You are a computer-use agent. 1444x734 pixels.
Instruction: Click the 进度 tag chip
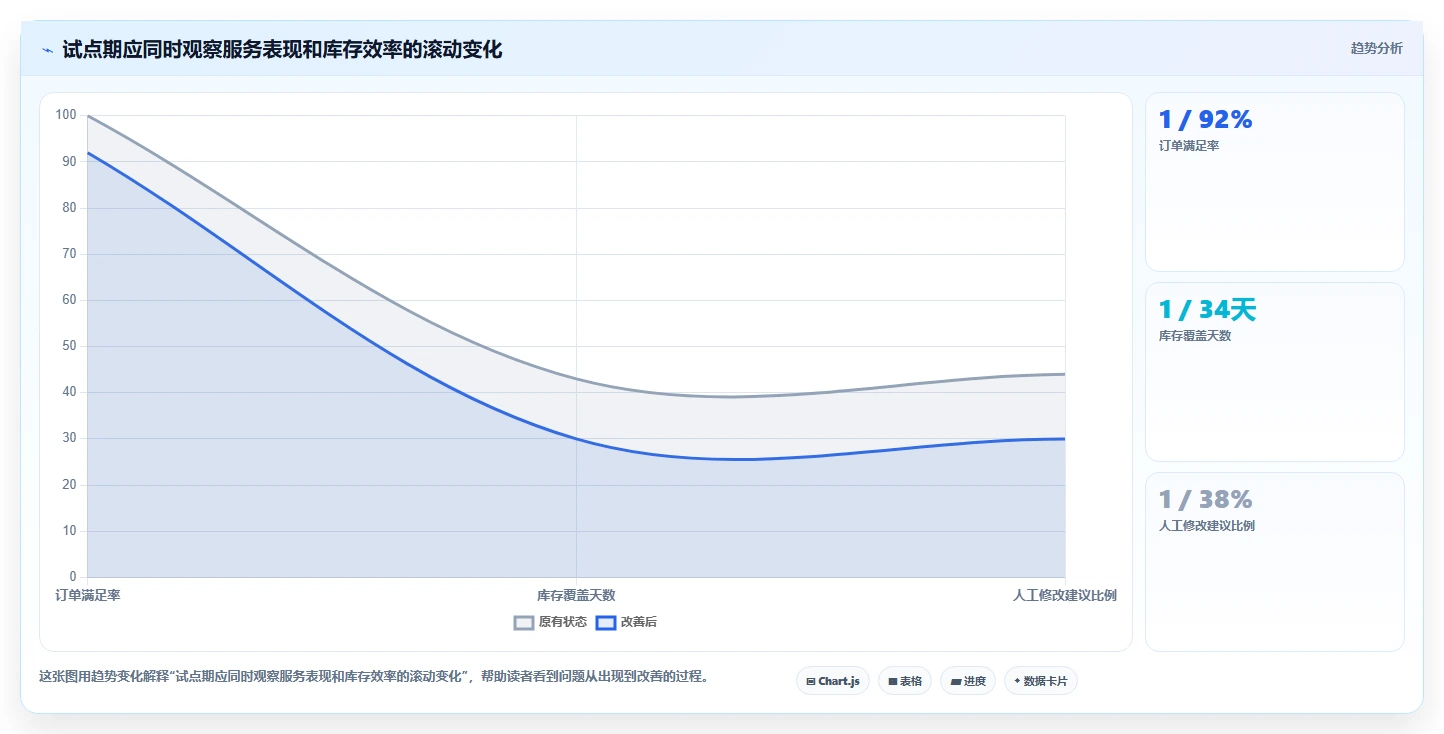968,681
